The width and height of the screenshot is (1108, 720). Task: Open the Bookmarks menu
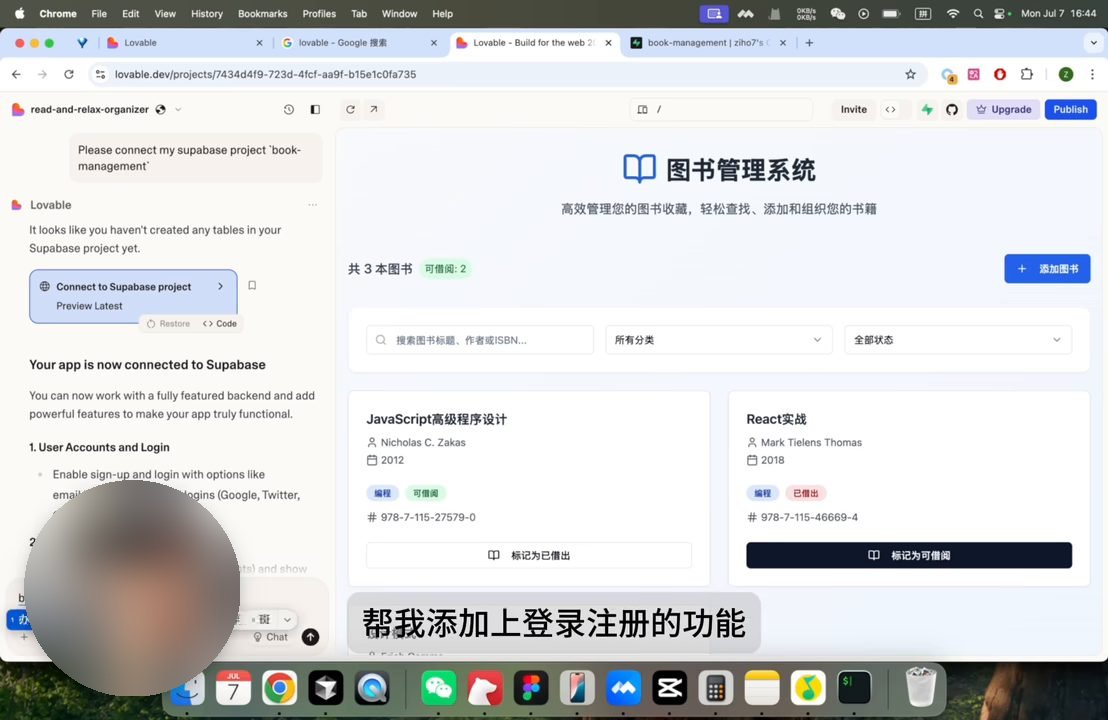tap(262, 13)
